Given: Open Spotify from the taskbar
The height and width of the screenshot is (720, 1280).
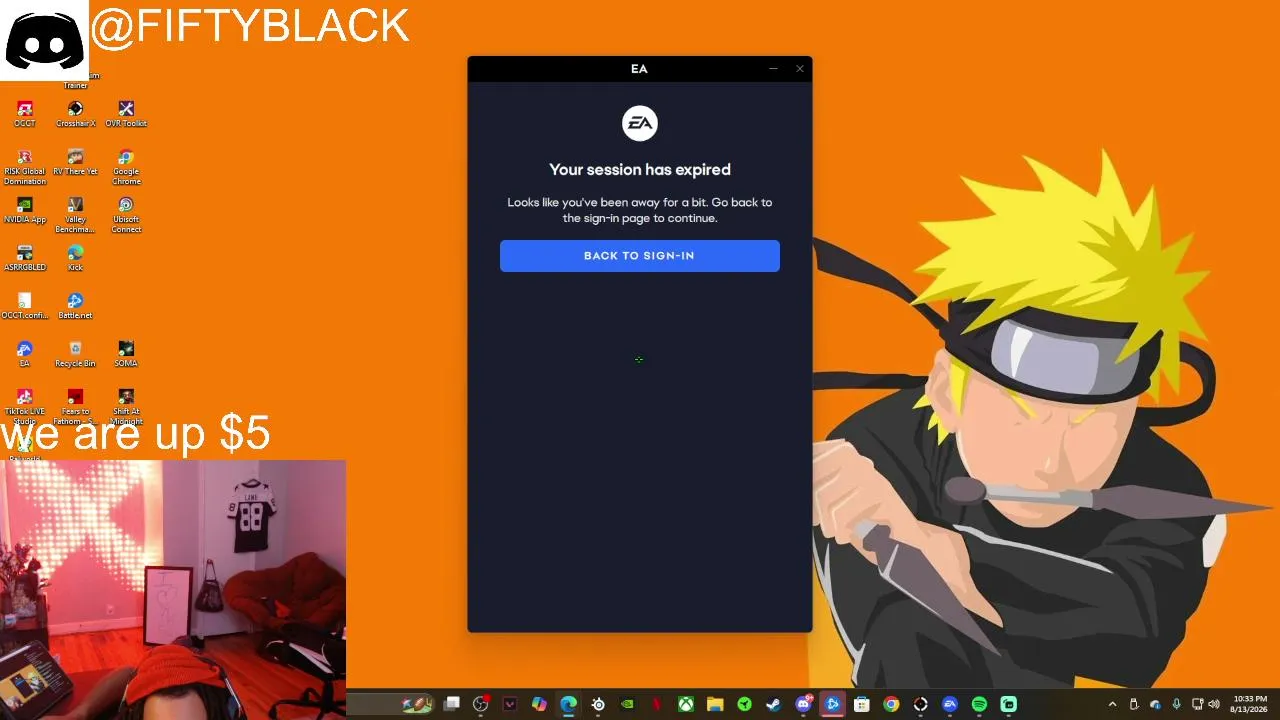Looking at the screenshot, I should 979,704.
